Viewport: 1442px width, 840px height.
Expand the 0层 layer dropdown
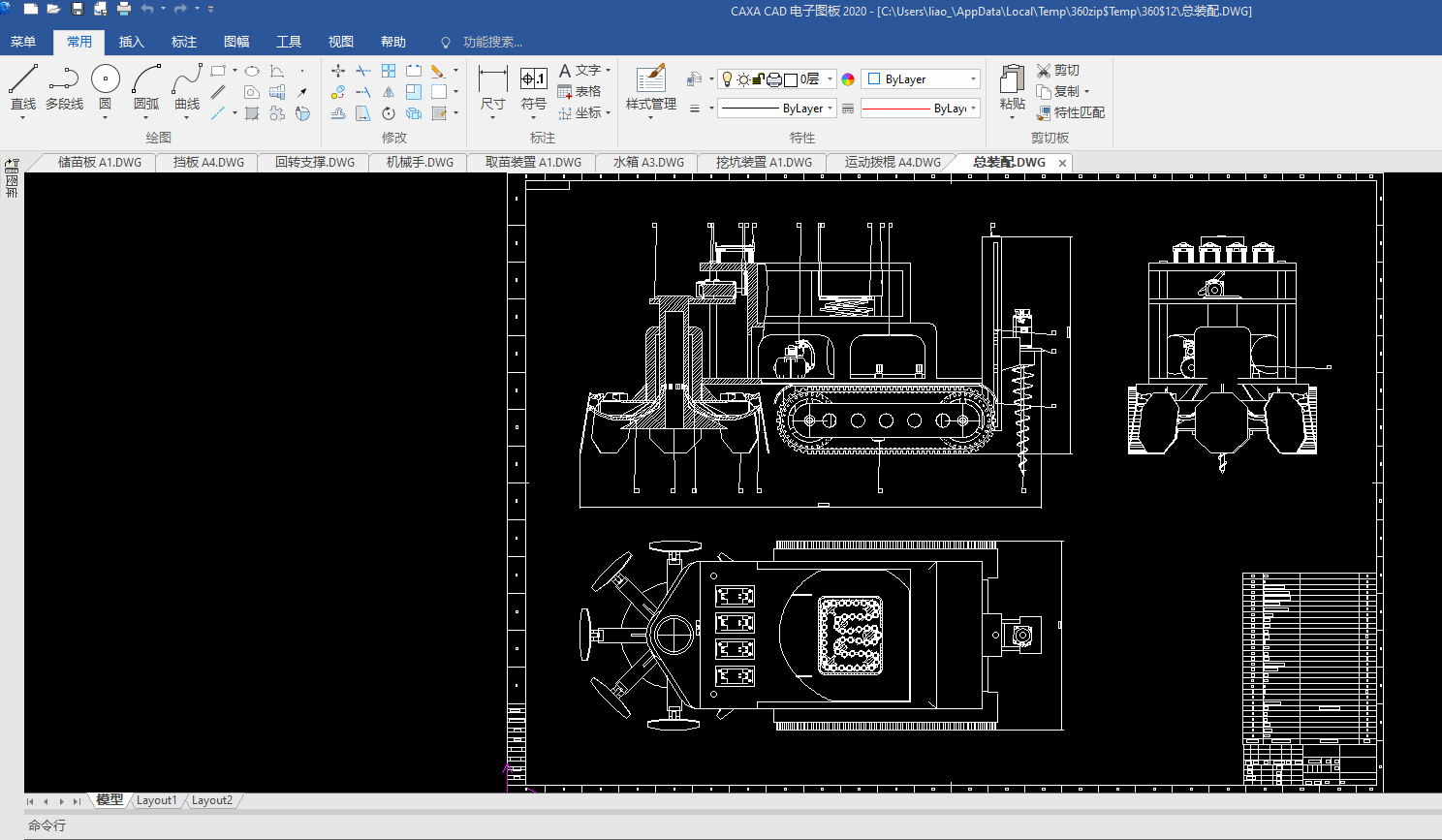(831, 79)
